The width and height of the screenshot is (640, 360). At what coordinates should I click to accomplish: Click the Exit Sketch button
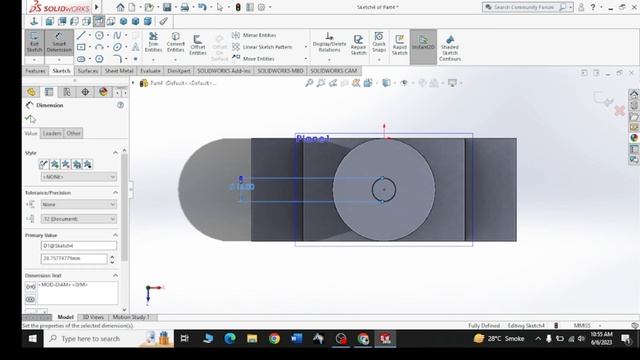coord(34,43)
